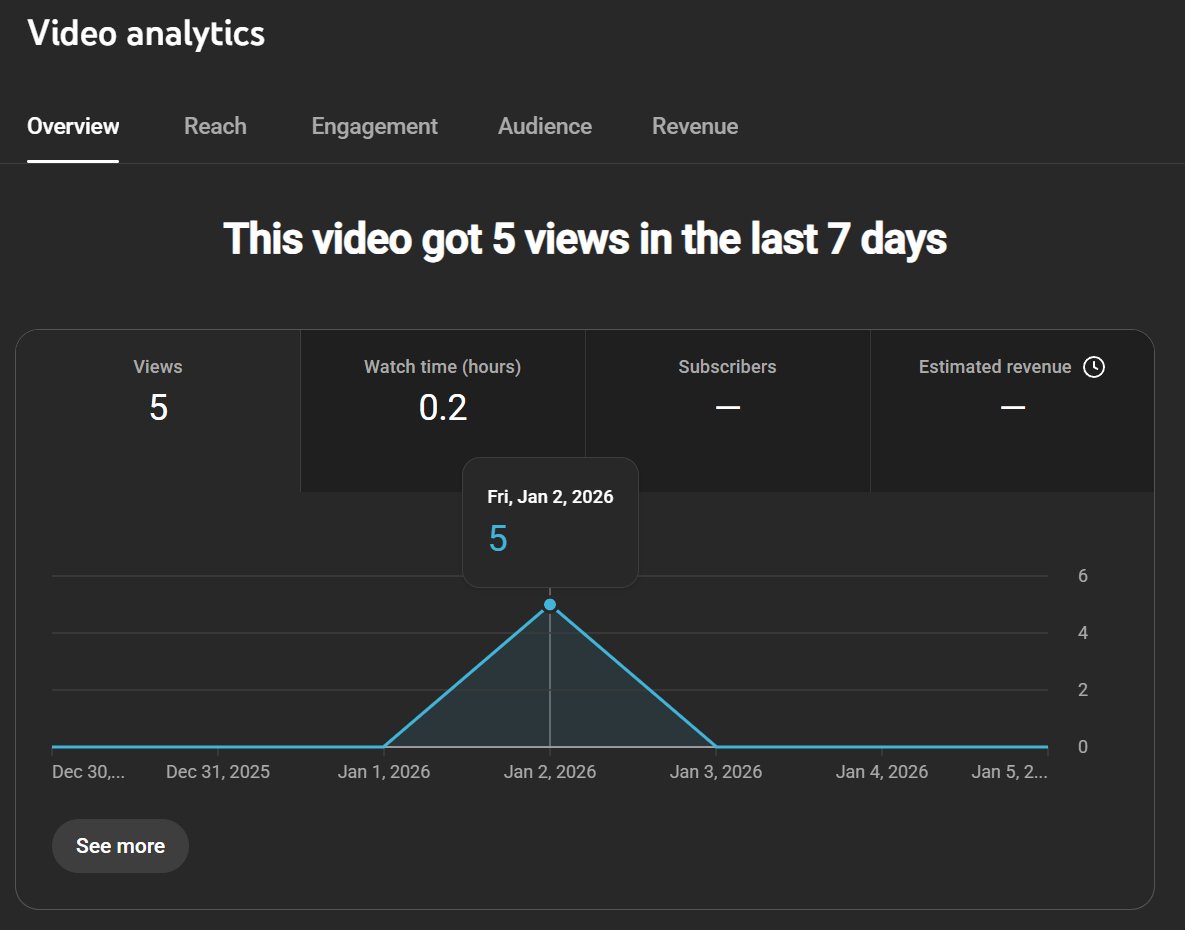Click the y-axis value 2
The height and width of the screenshot is (930, 1185).
click(x=1083, y=690)
